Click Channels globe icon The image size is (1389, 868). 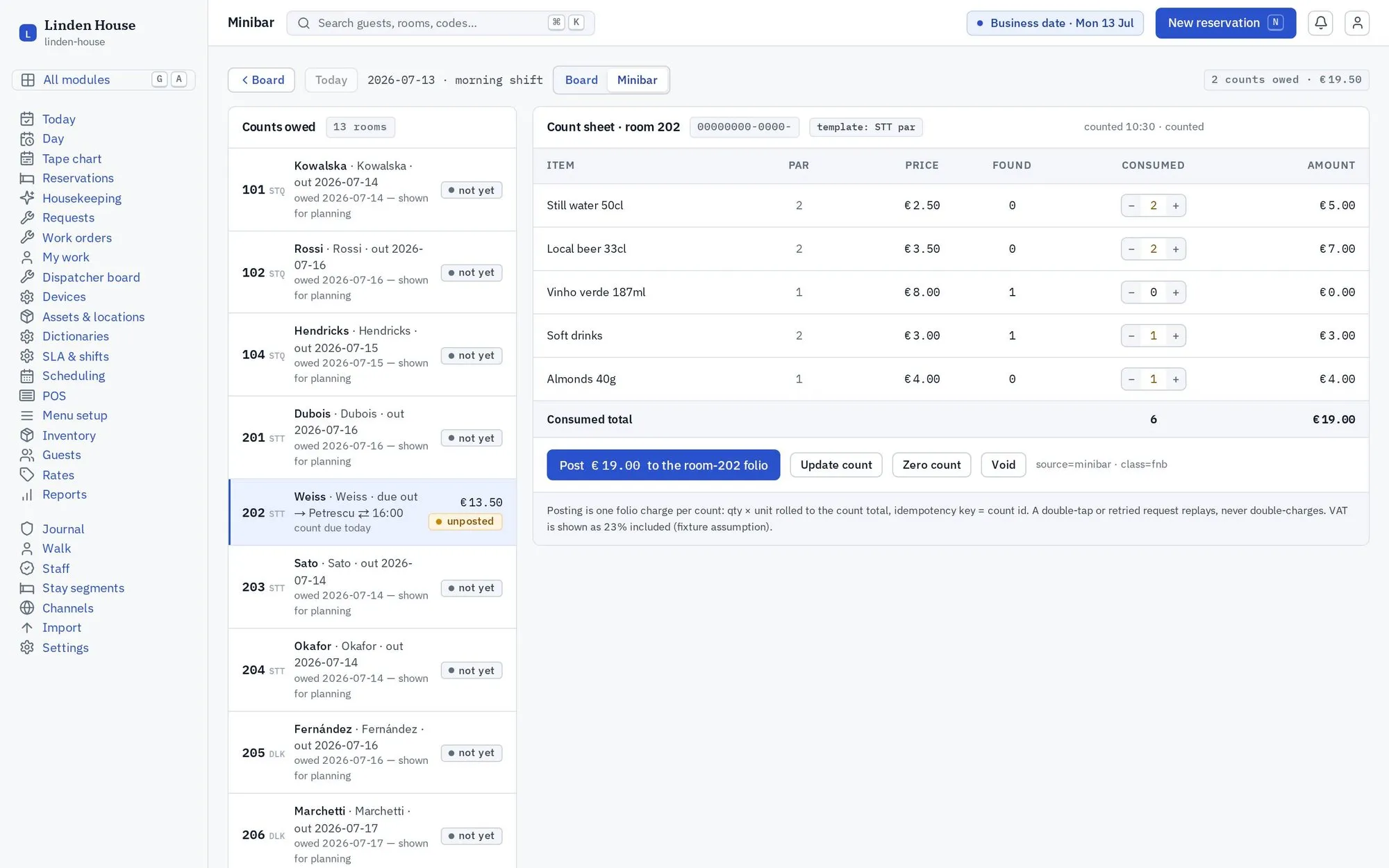pos(27,608)
